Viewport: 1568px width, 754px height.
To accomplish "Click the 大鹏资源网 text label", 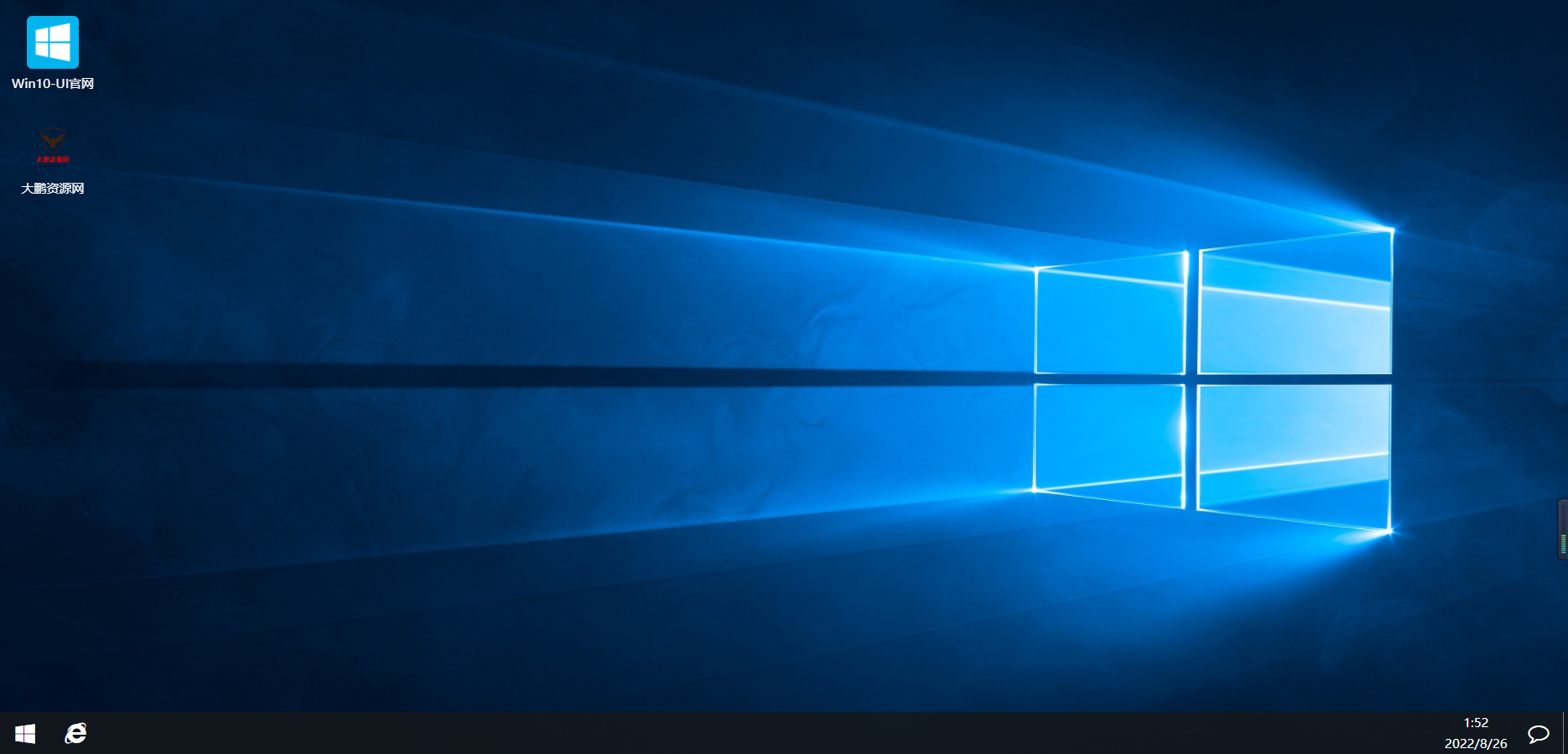I will coord(52,189).
